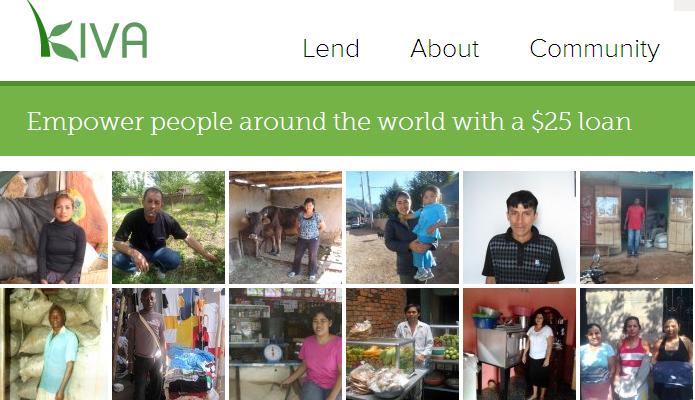Open photo of man in clothing shop
The image size is (695, 400).
point(168,344)
